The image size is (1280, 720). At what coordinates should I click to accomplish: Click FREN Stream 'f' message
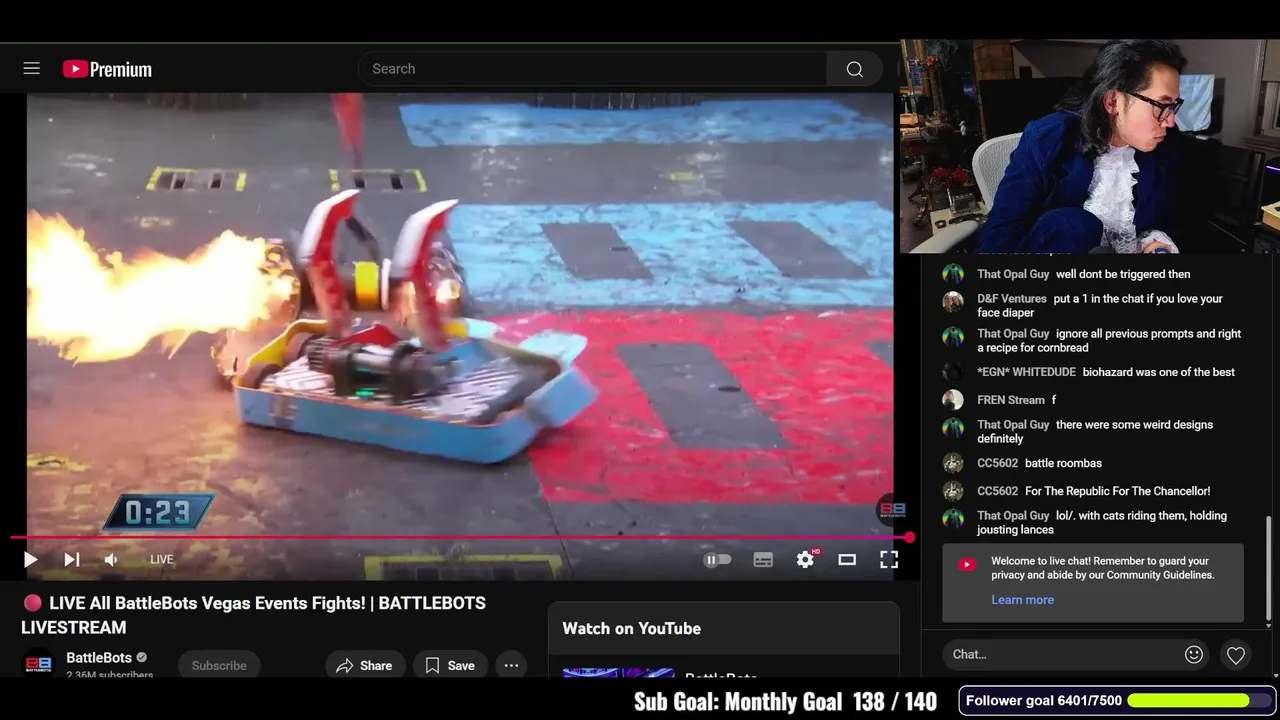tap(1054, 400)
